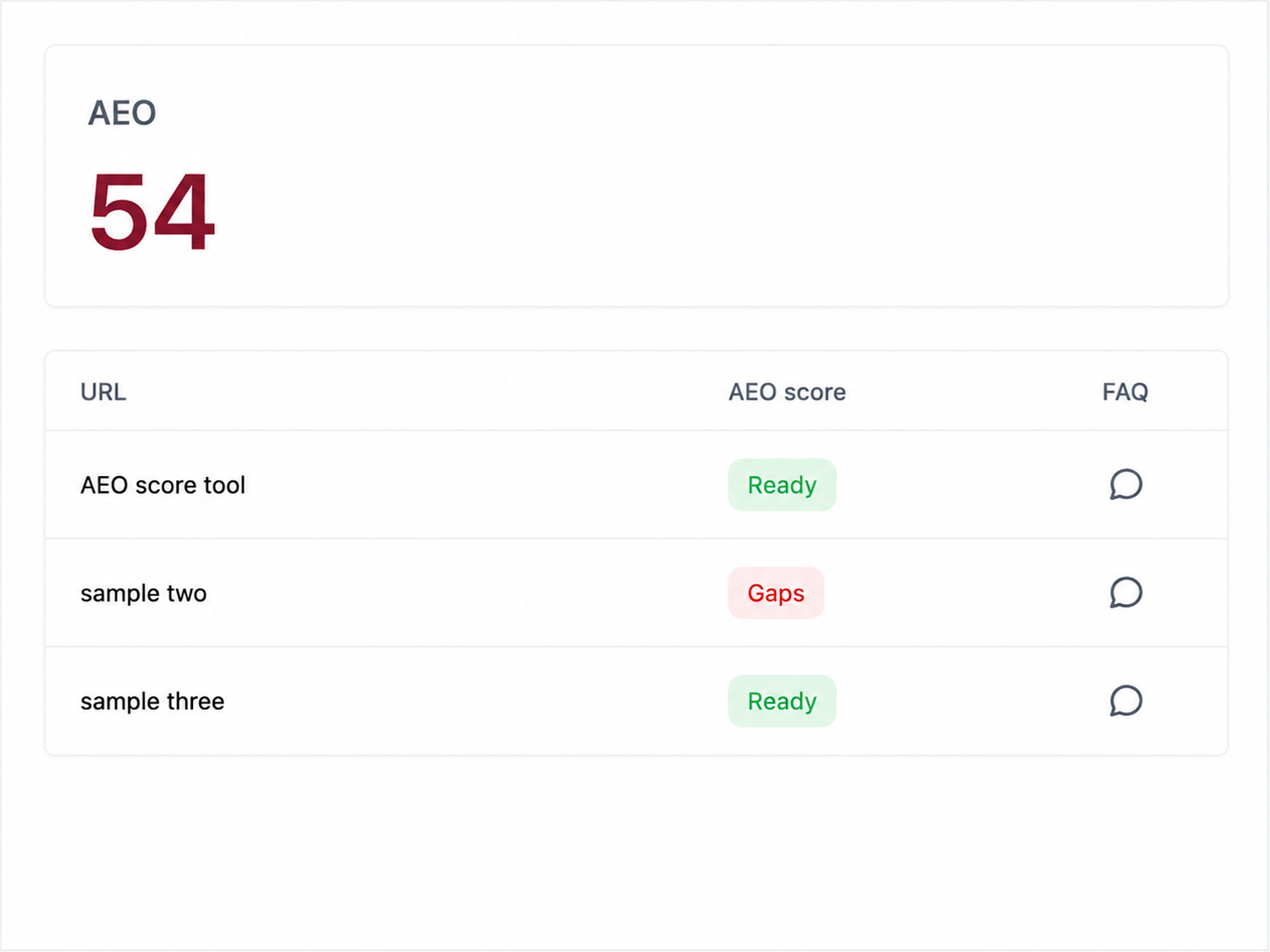Open FAQ chat icon for AEO score tool
The width and height of the screenshot is (1270, 952).
click(1125, 485)
